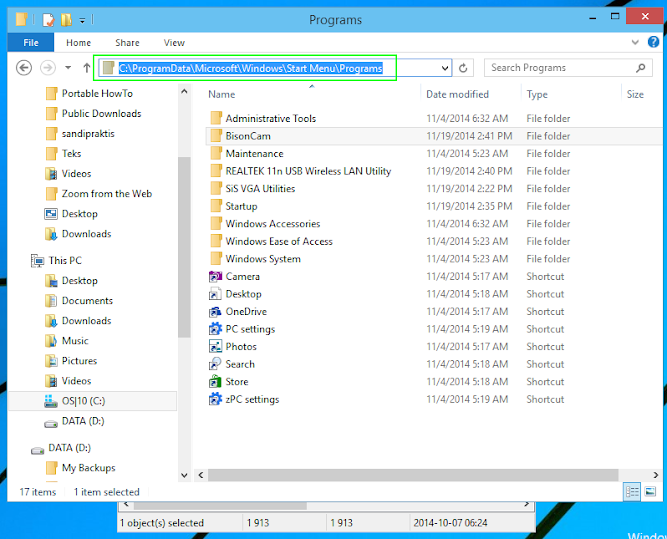Open Documents under This PC
667x539 pixels.
[87, 301]
